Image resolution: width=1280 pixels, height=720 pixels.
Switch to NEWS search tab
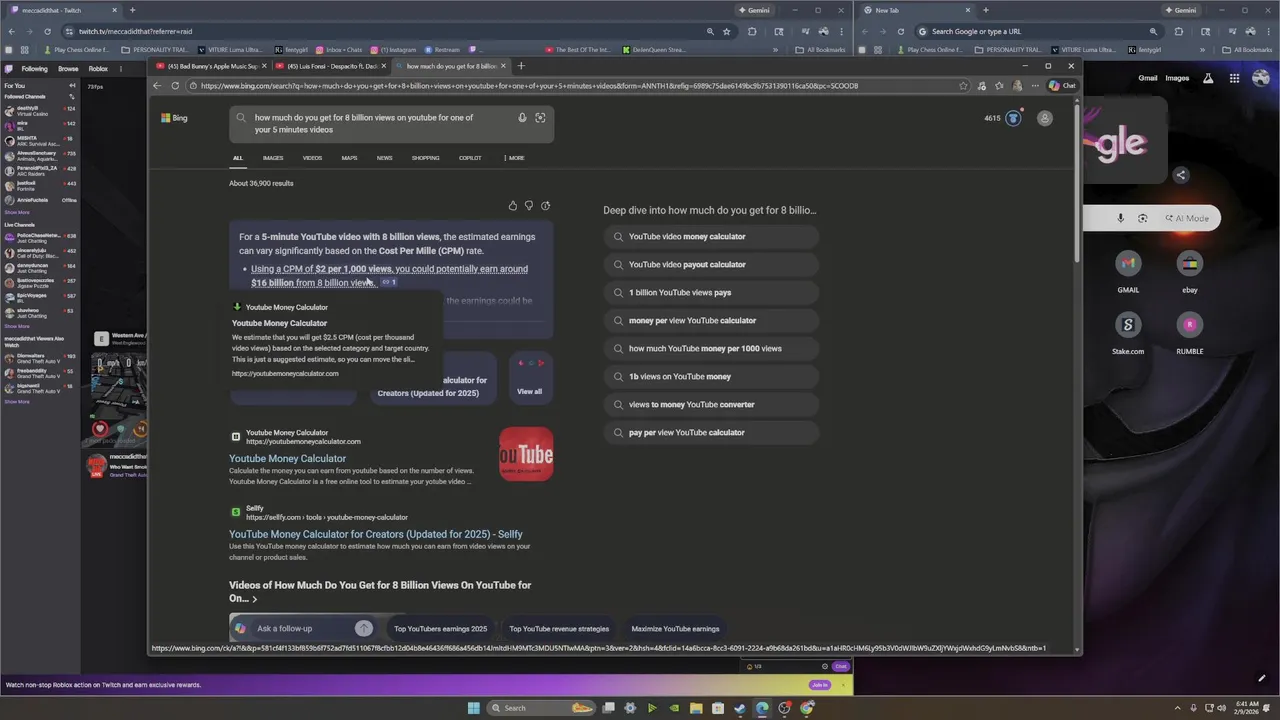coord(384,158)
